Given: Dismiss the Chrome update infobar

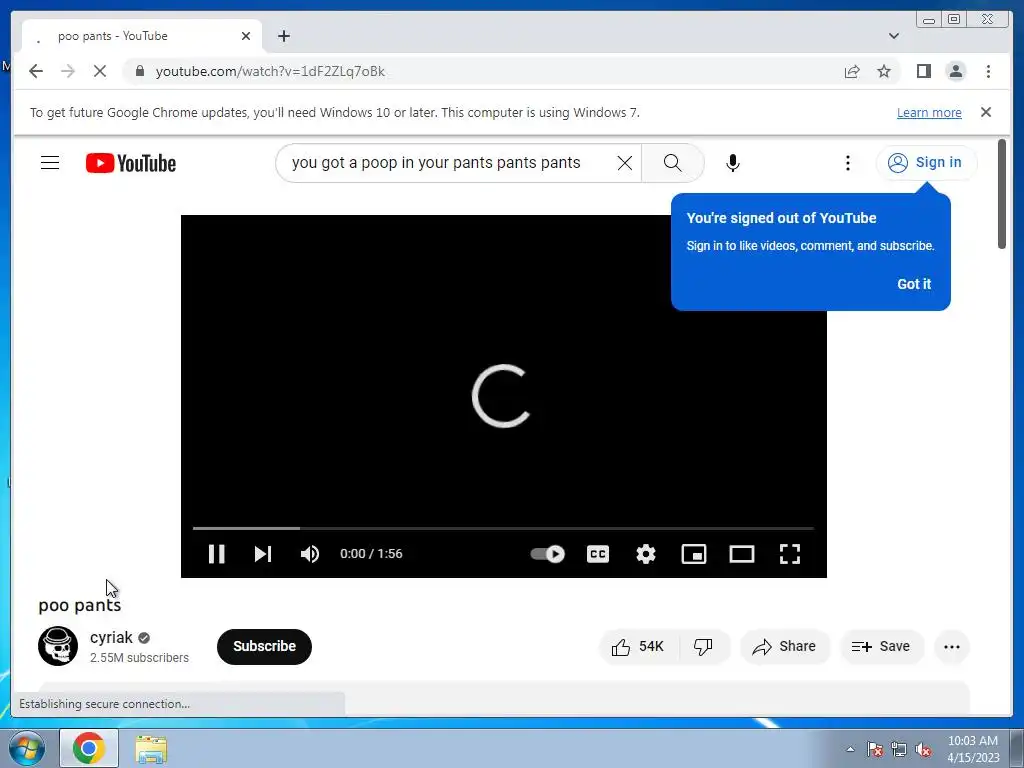Looking at the screenshot, I should pos(986,112).
